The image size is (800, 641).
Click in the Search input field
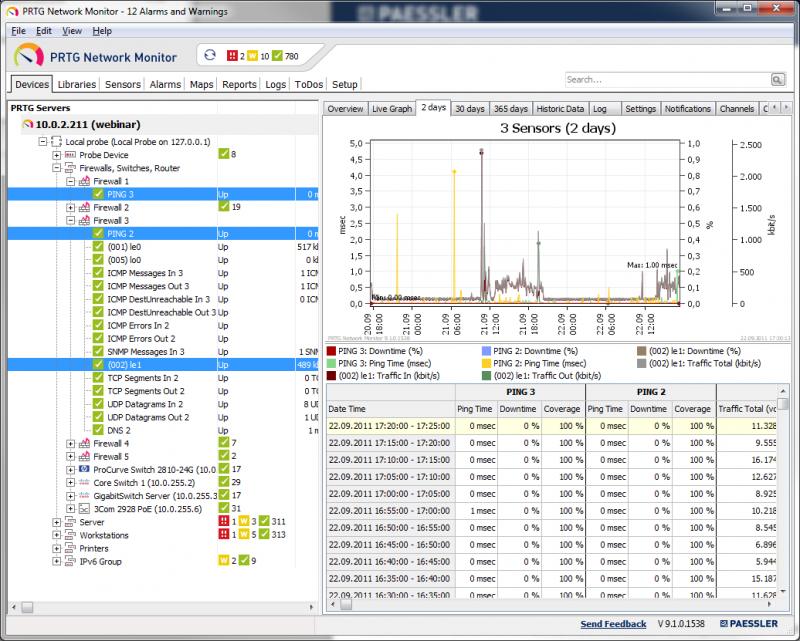[x=667, y=80]
